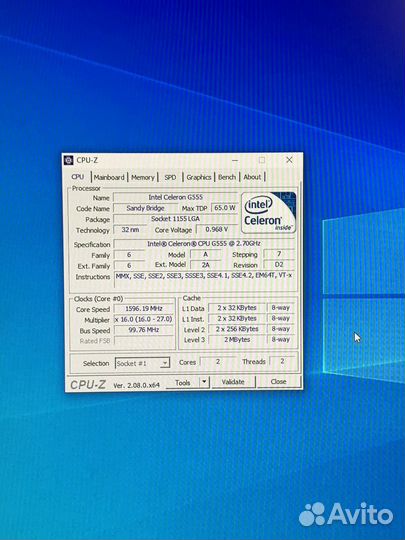This screenshot has width=405, height=540.
Task: Click the Revision value D2
Action: [279, 265]
